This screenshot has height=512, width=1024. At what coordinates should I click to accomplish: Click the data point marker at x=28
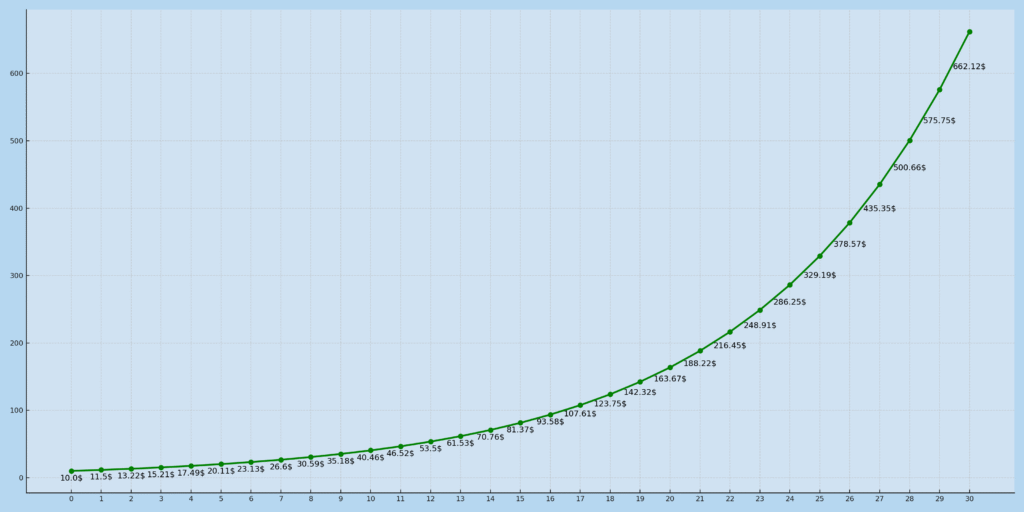910,140
